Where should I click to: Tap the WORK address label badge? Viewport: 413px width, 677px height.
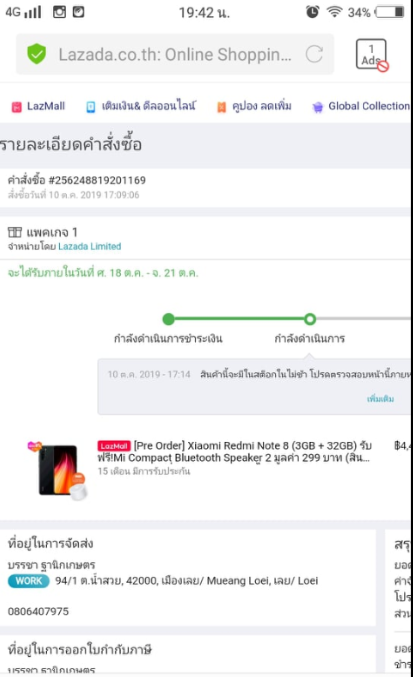click(x=28, y=581)
